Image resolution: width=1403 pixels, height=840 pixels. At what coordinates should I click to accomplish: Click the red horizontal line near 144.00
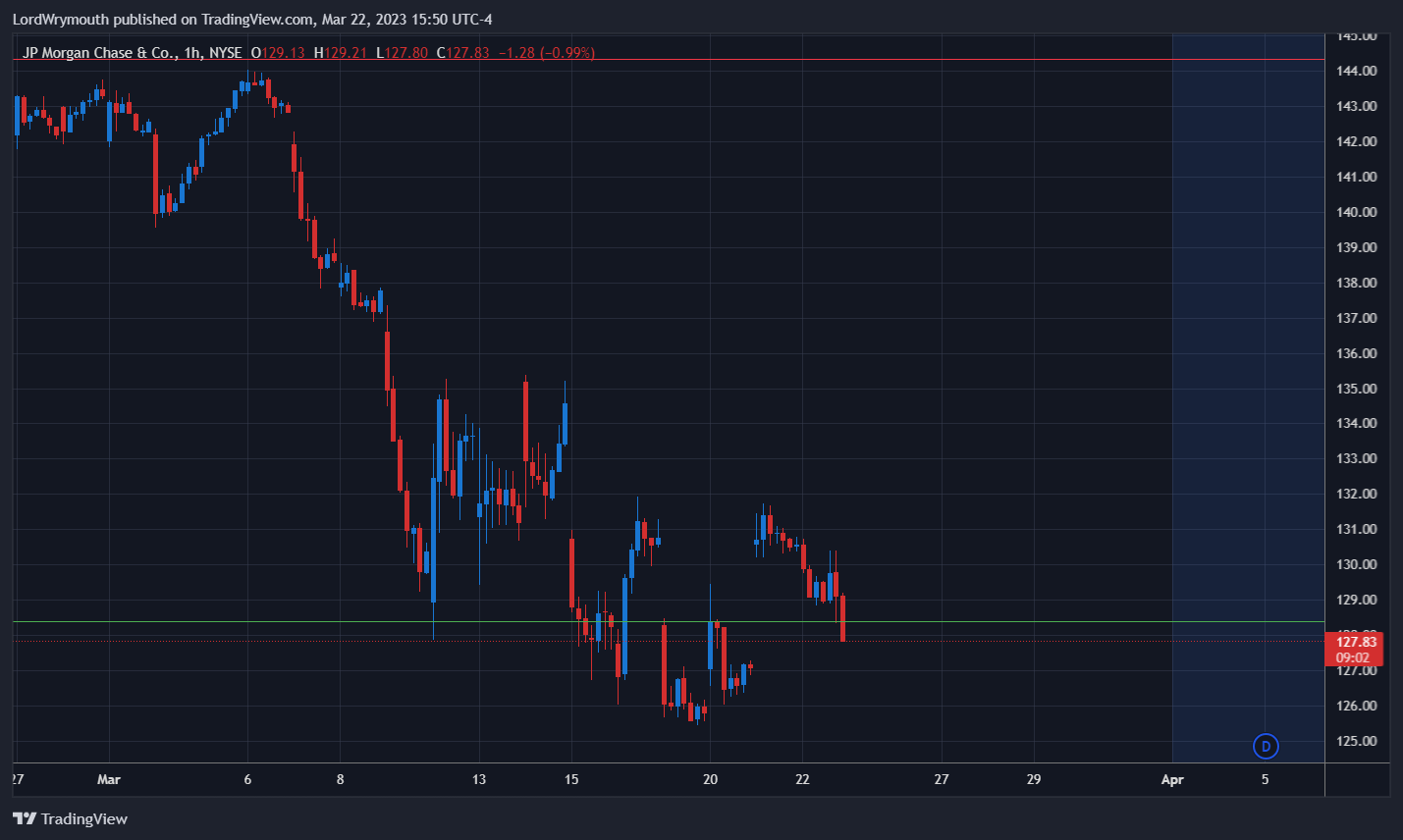pos(669,60)
